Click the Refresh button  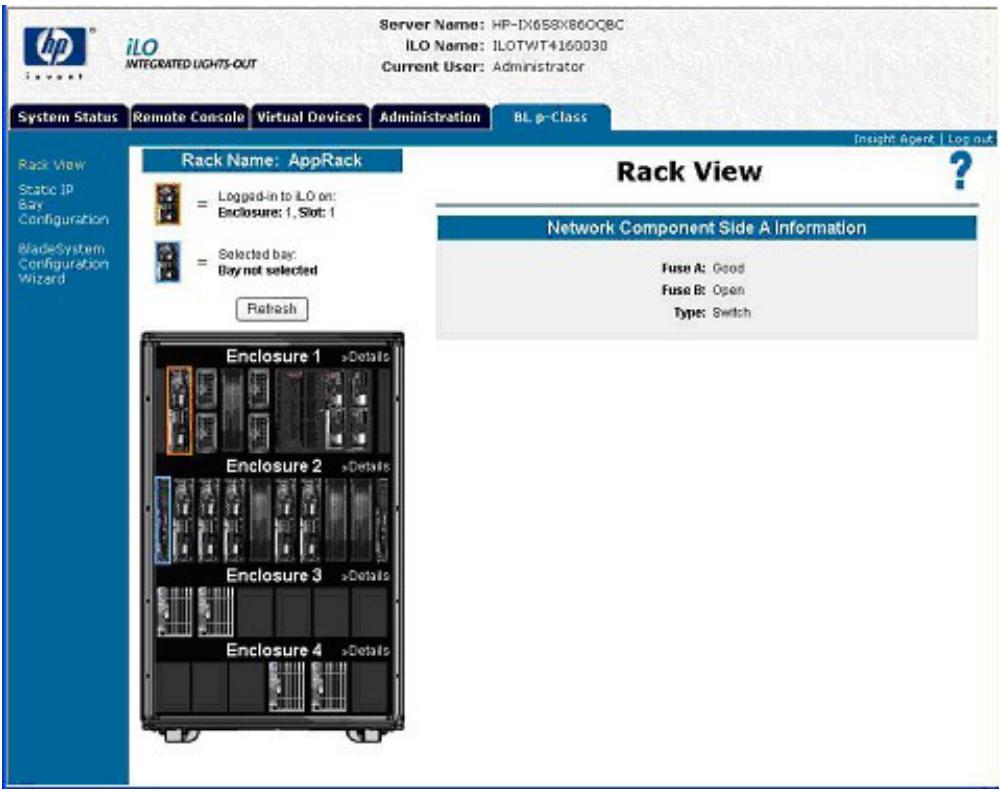(x=272, y=309)
